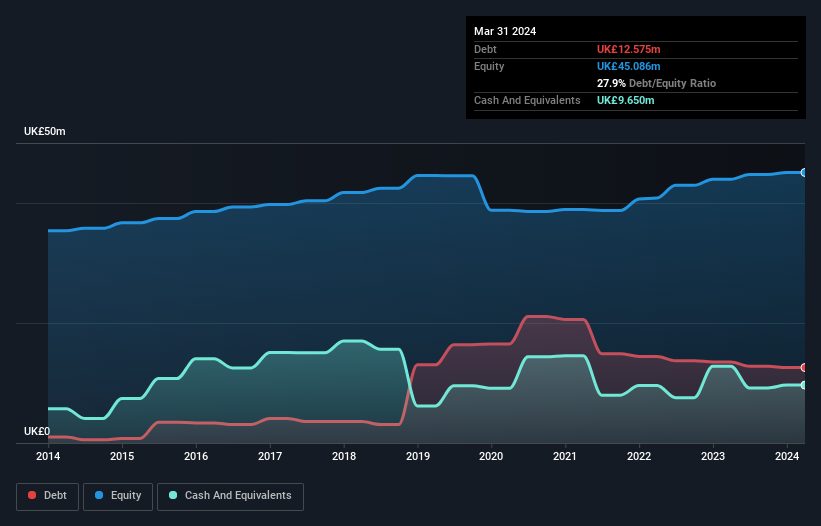Screen dimensions: 821x526
Task: Toggle Cash And Equivalents legend button
Action: point(230,496)
